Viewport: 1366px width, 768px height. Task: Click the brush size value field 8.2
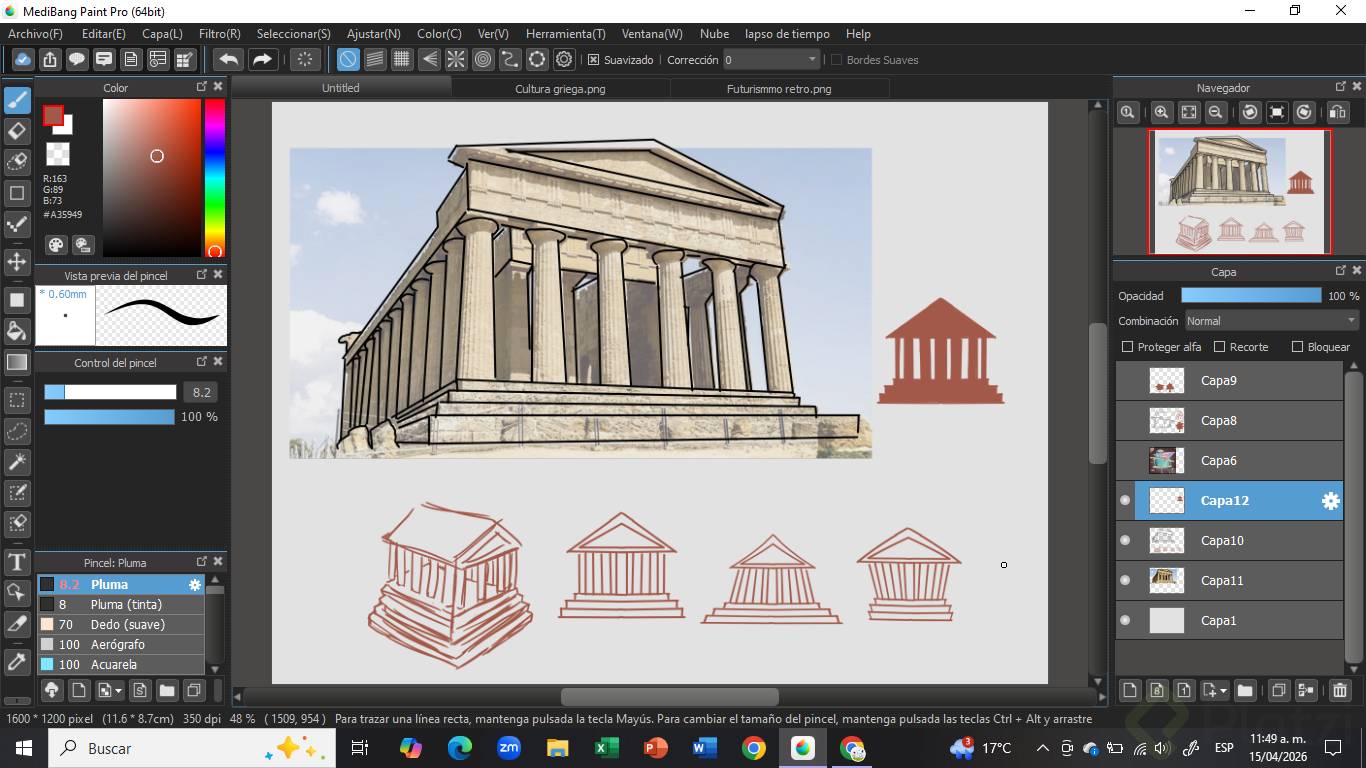(x=200, y=392)
